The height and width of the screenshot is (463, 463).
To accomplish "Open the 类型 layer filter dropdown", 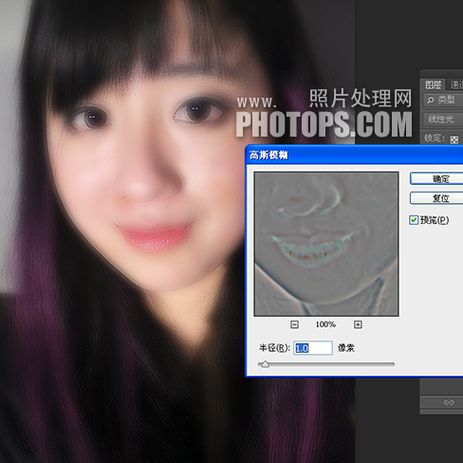I will click(443, 99).
